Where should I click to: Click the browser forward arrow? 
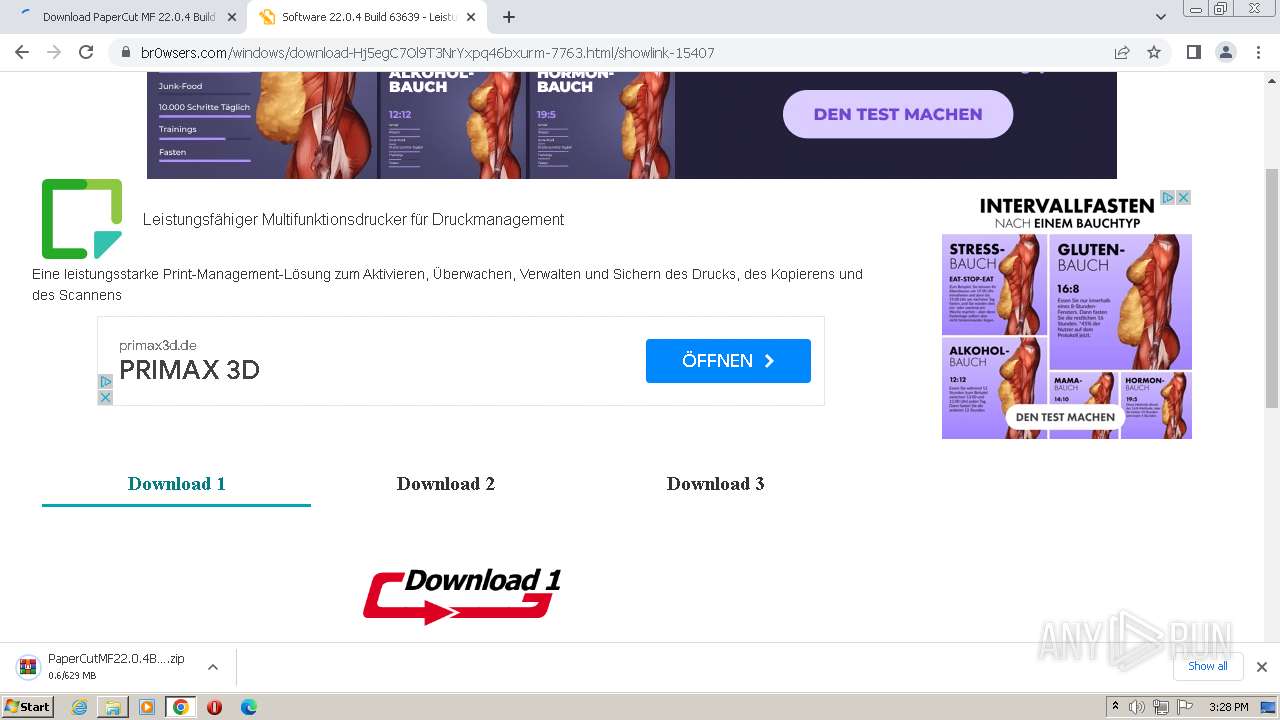[x=54, y=52]
